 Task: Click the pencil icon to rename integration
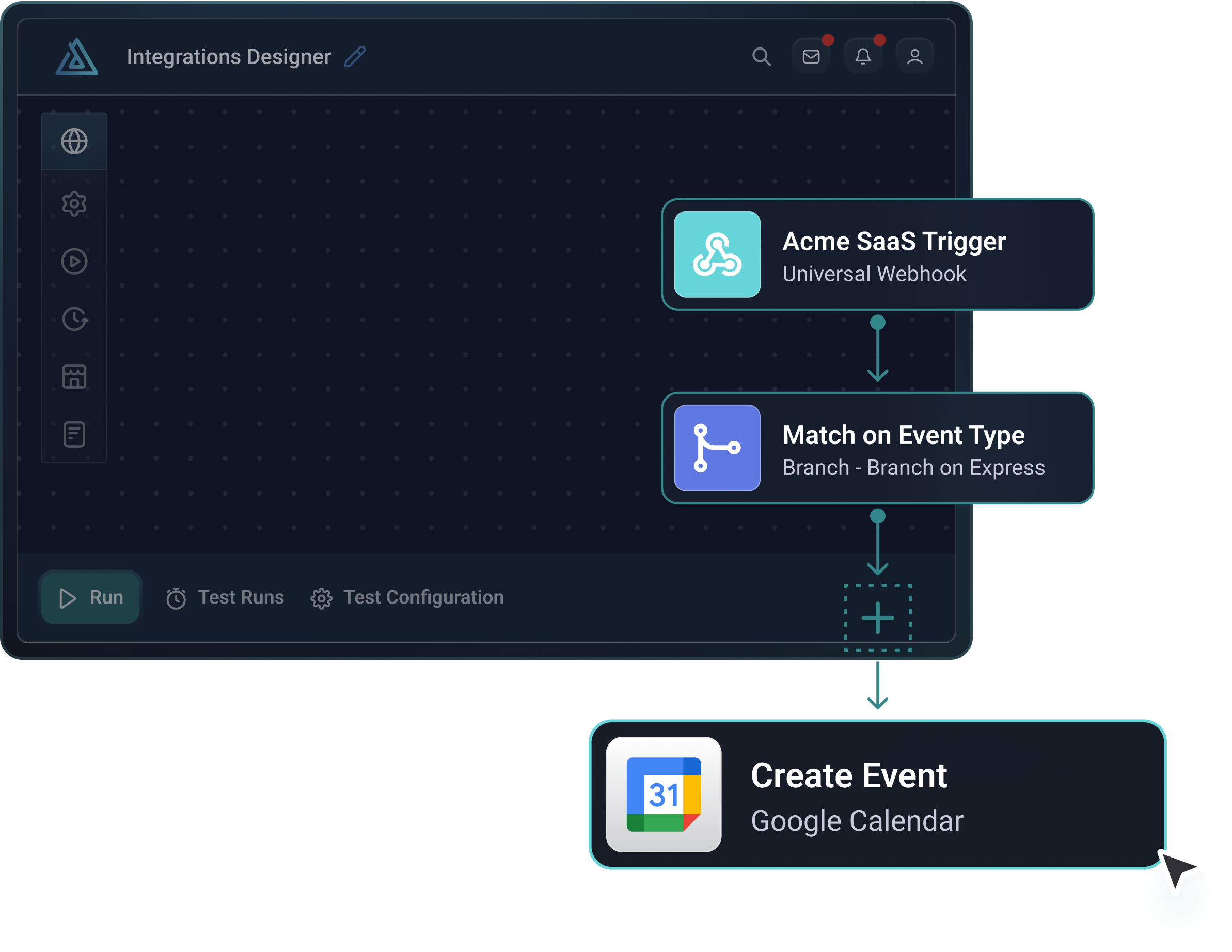point(355,57)
